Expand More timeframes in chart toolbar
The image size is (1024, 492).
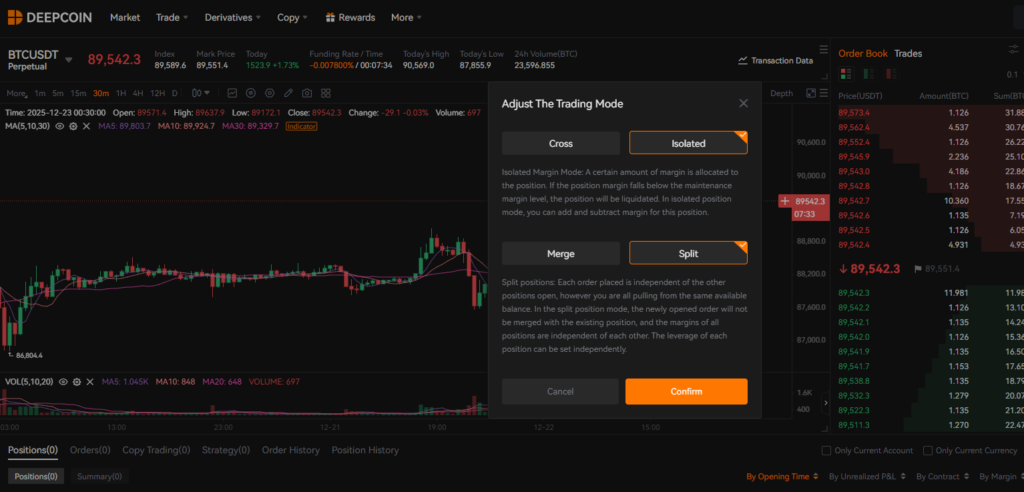tap(18, 93)
